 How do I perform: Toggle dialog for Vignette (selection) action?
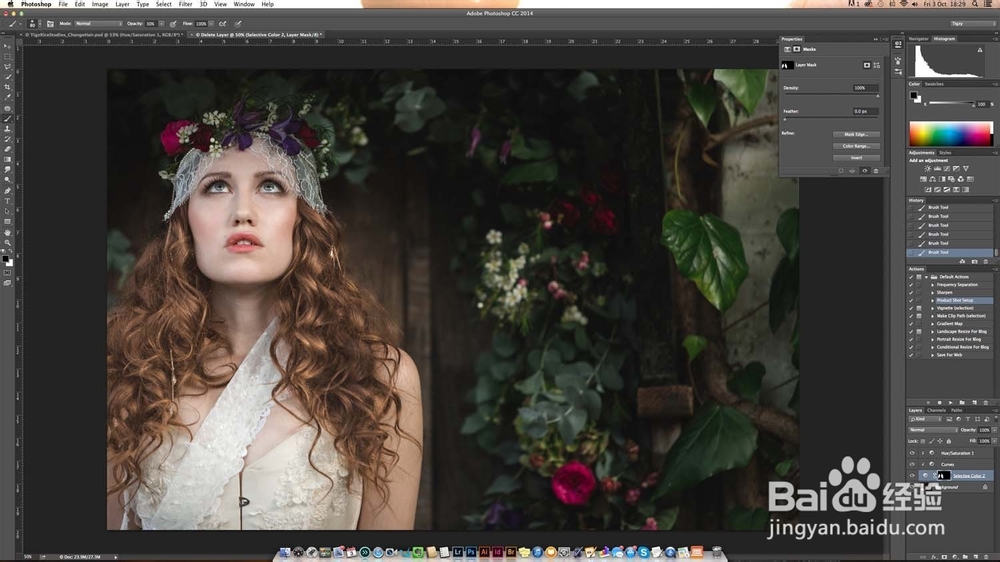919,308
